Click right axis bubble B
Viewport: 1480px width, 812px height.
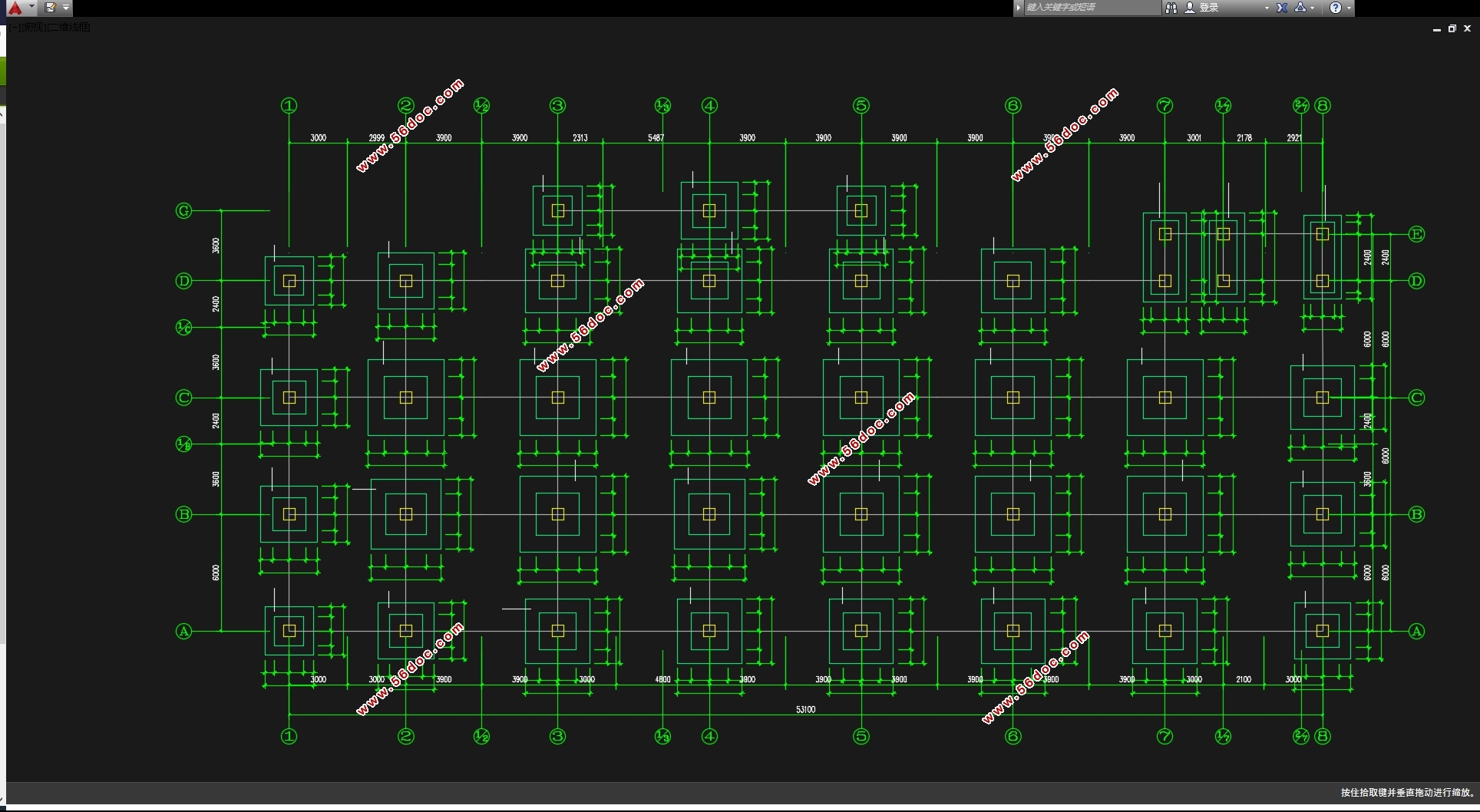coord(1416,514)
